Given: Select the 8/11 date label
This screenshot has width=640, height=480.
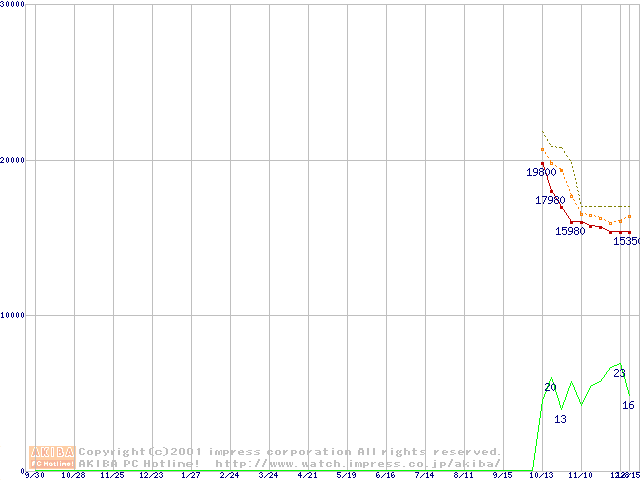Looking at the screenshot, I should coord(464,476).
